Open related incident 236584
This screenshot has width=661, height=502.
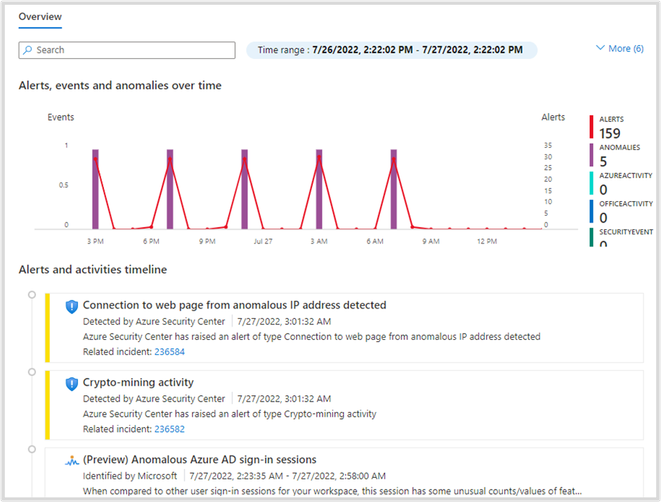[x=169, y=352]
